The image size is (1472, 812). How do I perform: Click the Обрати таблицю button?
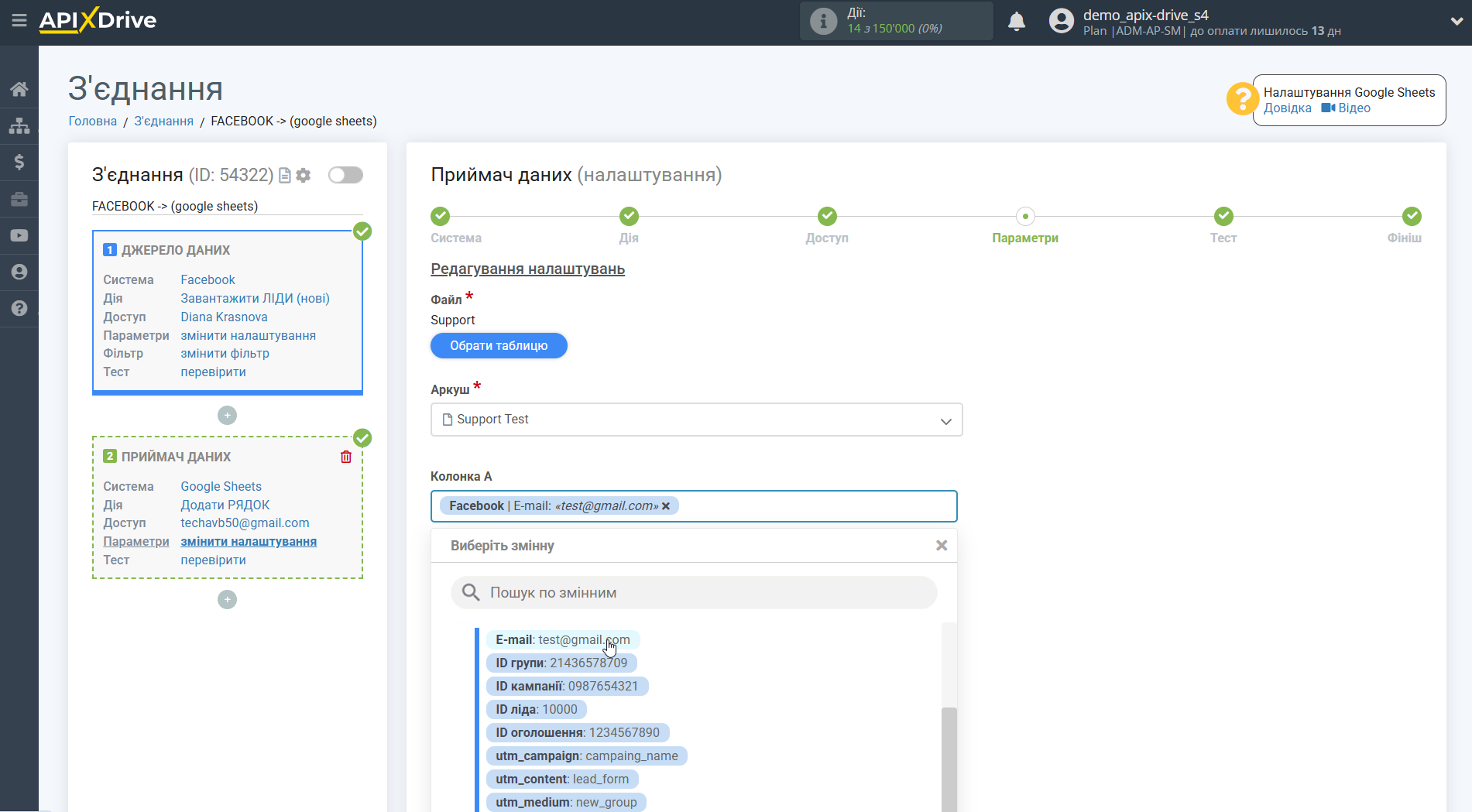[x=499, y=346]
